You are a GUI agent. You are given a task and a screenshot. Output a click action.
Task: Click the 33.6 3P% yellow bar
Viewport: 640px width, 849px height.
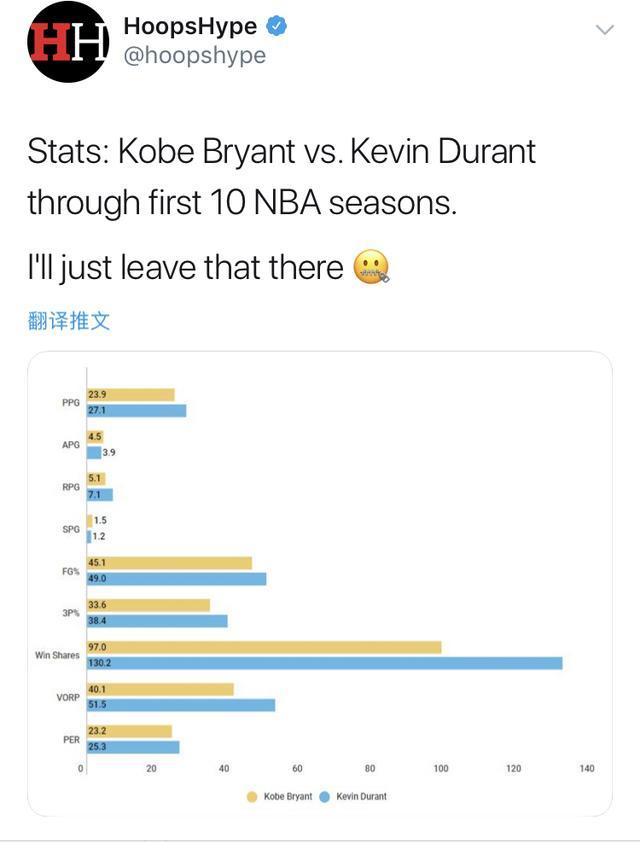coord(148,605)
